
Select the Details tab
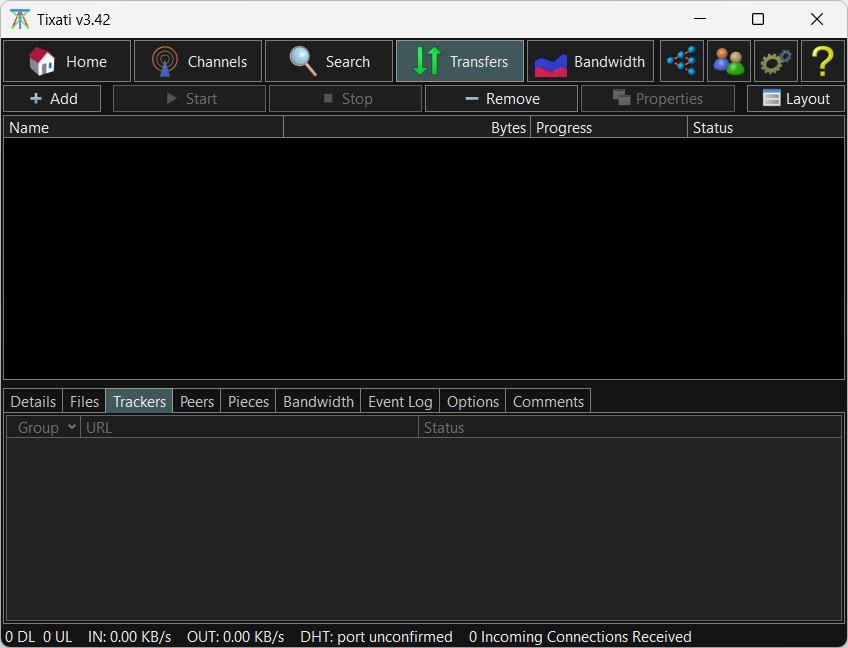(33, 401)
